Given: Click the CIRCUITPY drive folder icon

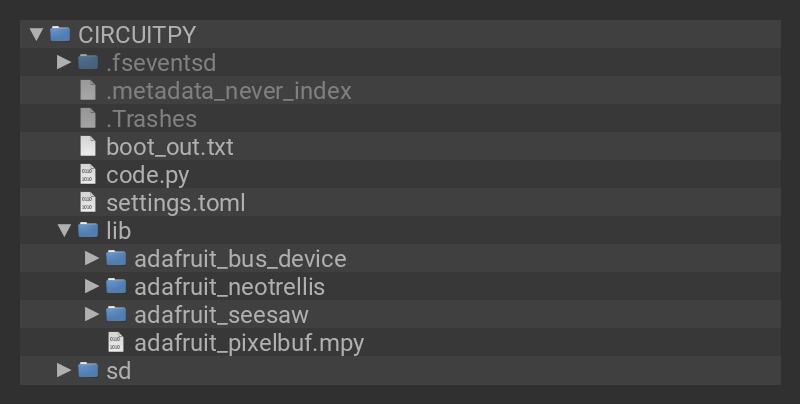Looking at the screenshot, I should pyautogui.click(x=60, y=35).
